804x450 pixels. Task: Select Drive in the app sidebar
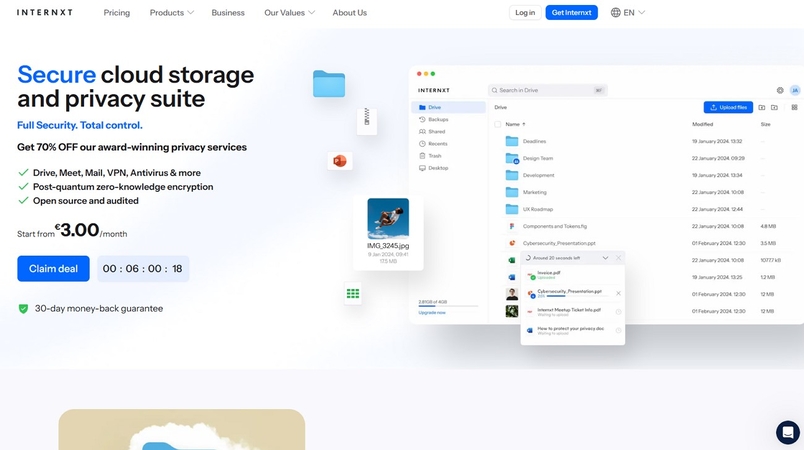449,107
